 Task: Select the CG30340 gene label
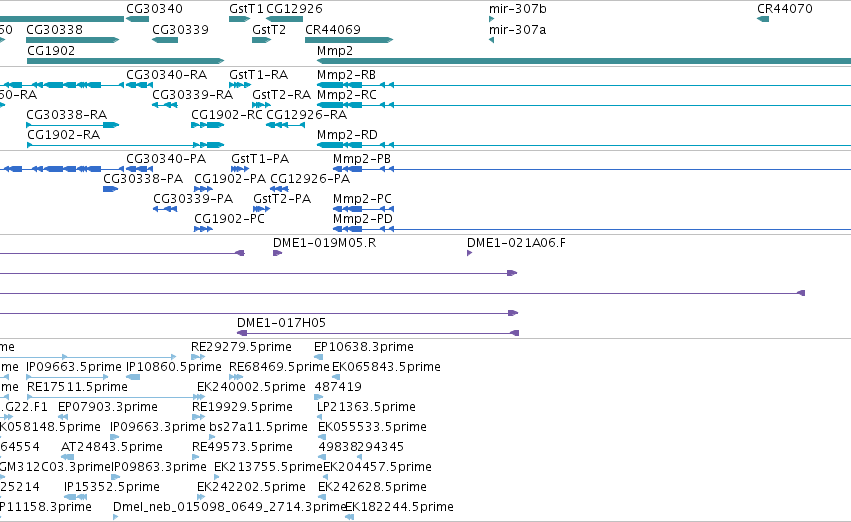tap(154, 9)
